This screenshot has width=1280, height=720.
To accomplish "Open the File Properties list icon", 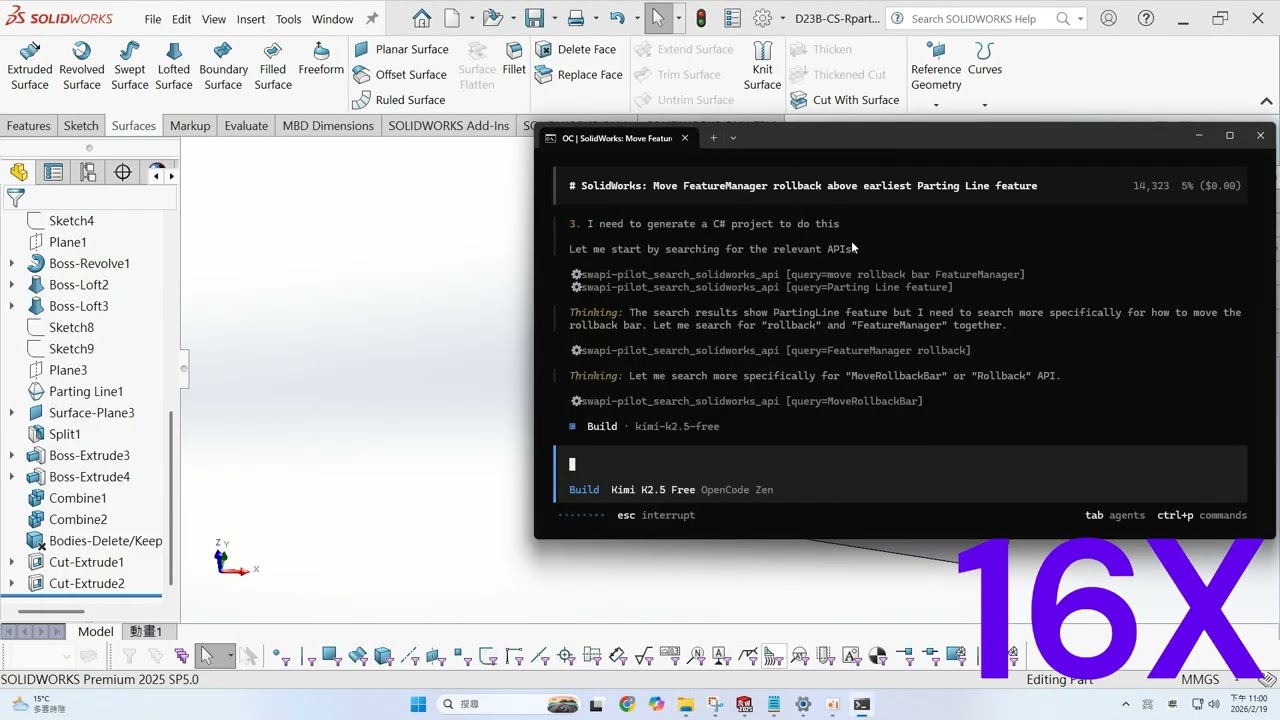I will pos(732,18).
